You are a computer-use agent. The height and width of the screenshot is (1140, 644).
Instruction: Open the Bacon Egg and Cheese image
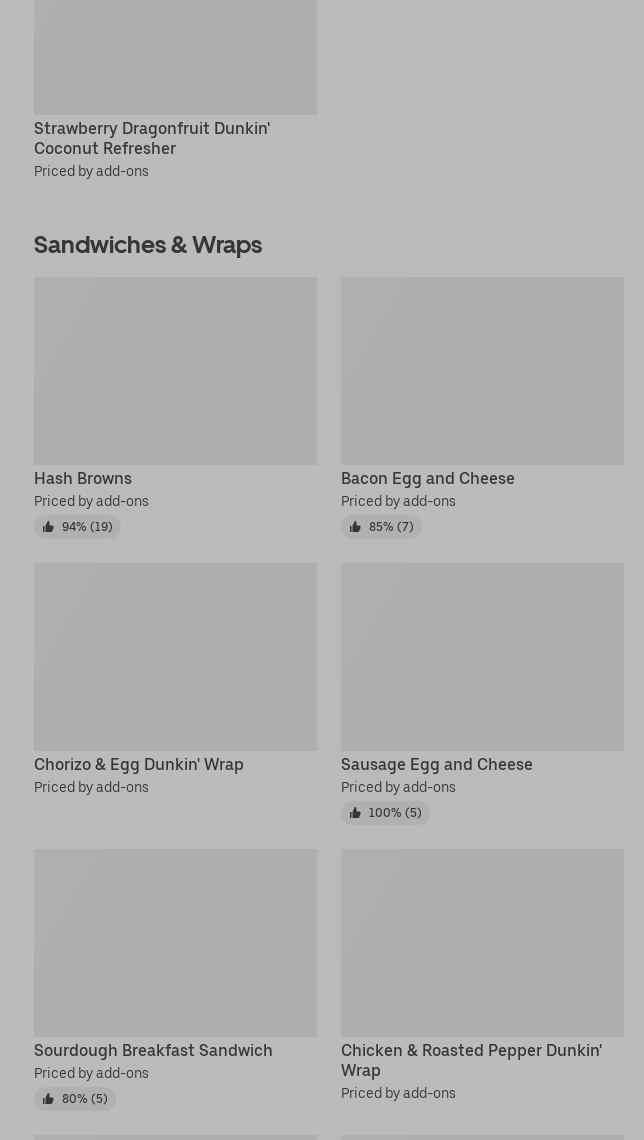tap(482, 371)
